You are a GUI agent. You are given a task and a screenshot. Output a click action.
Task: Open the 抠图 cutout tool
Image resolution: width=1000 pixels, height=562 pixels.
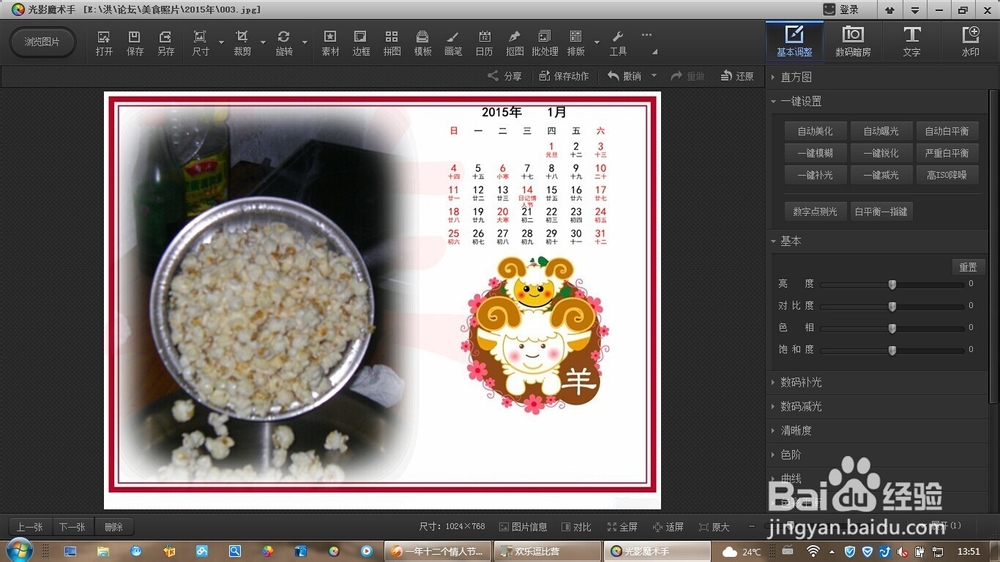click(514, 43)
